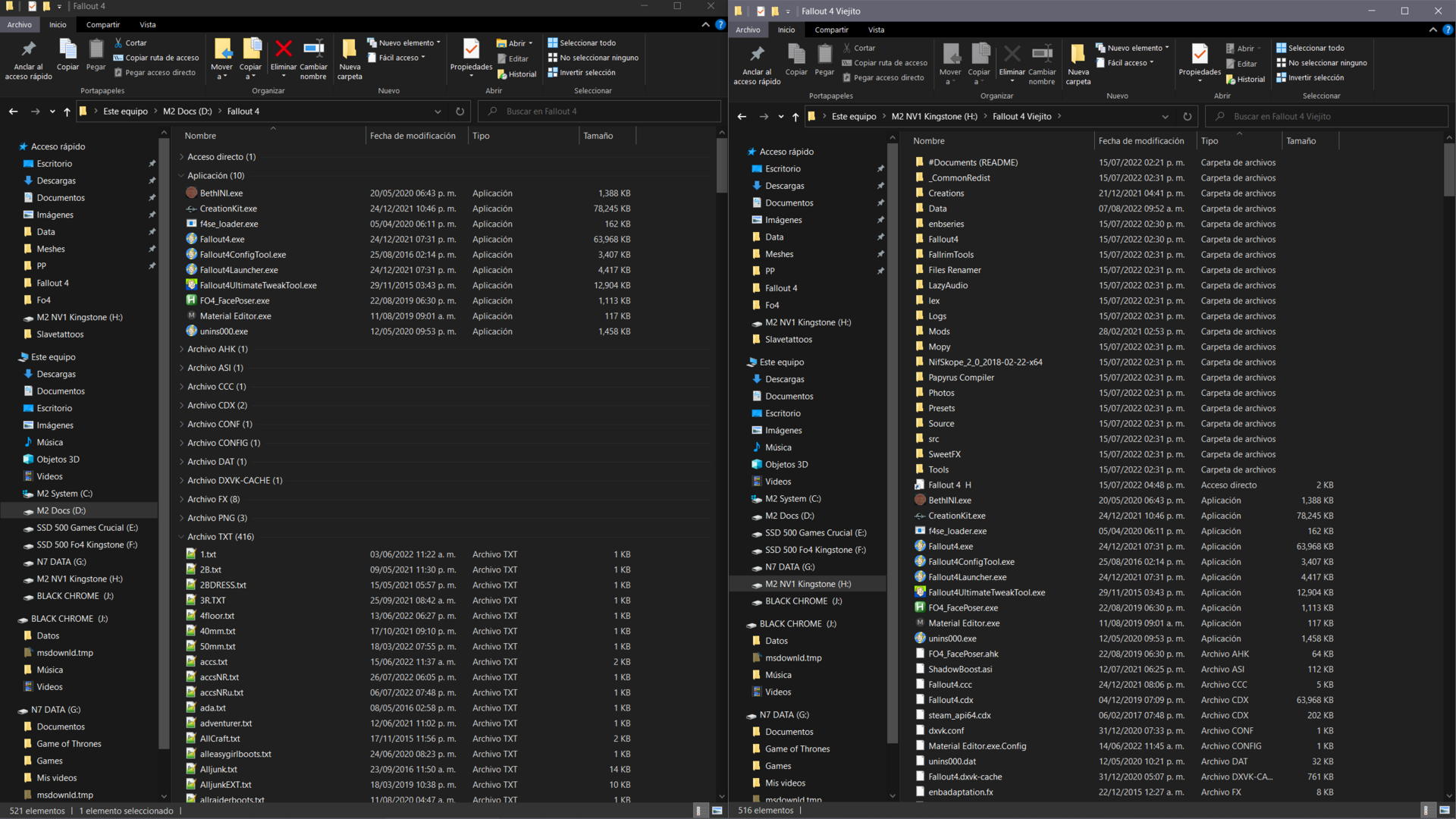Refresh the Fallout 4 Viejito folder view
The image size is (1456, 819).
point(1188,117)
